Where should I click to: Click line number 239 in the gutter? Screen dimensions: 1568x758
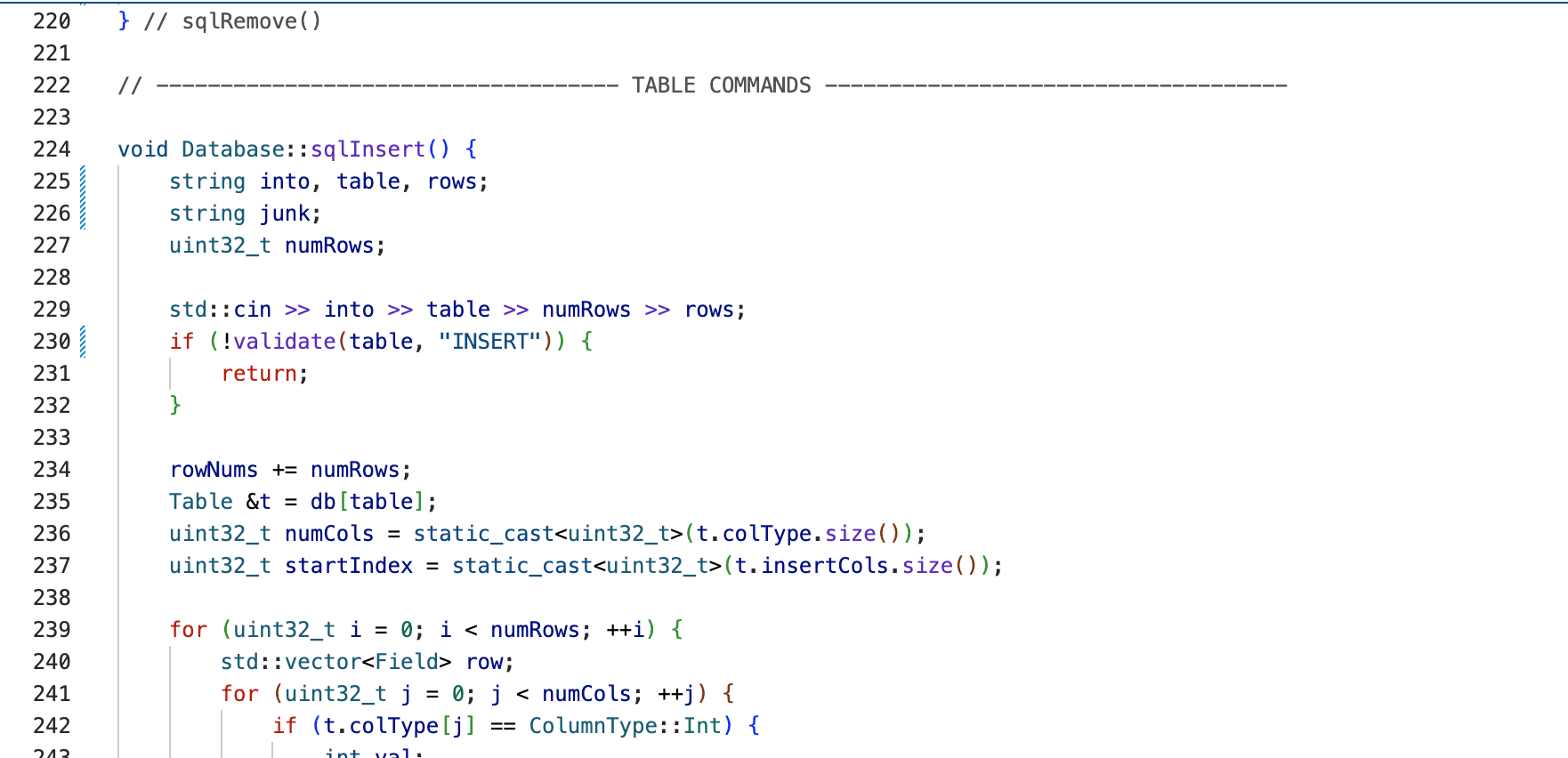tap(52, 630)
